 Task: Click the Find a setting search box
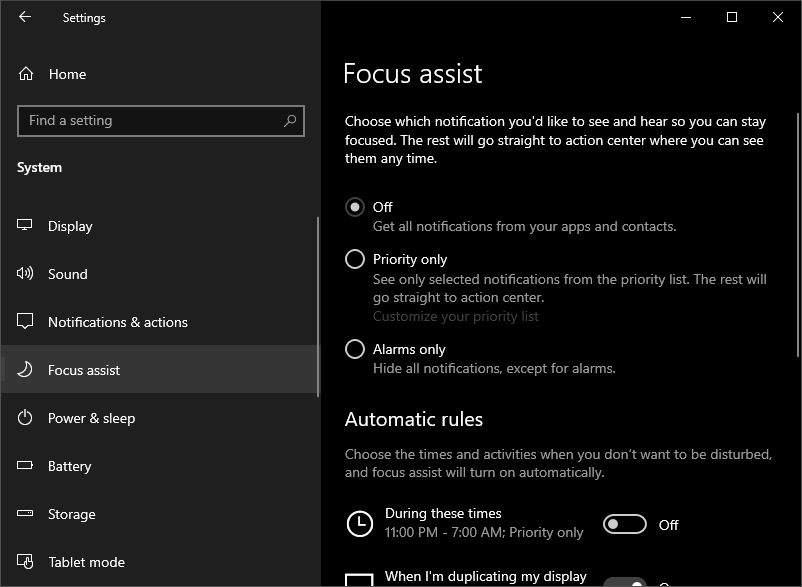point(150,121)
